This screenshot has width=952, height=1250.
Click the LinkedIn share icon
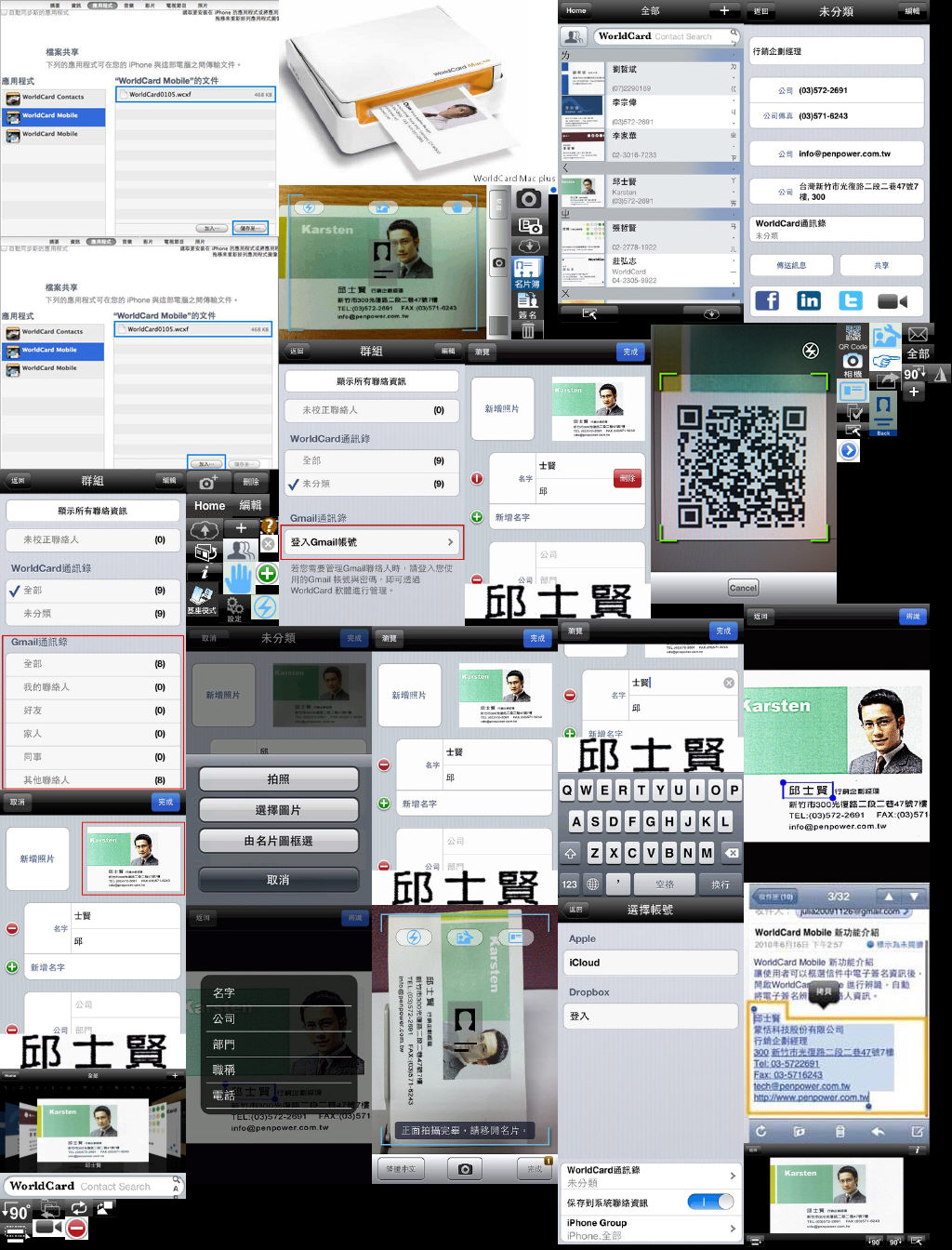[809, 300]
